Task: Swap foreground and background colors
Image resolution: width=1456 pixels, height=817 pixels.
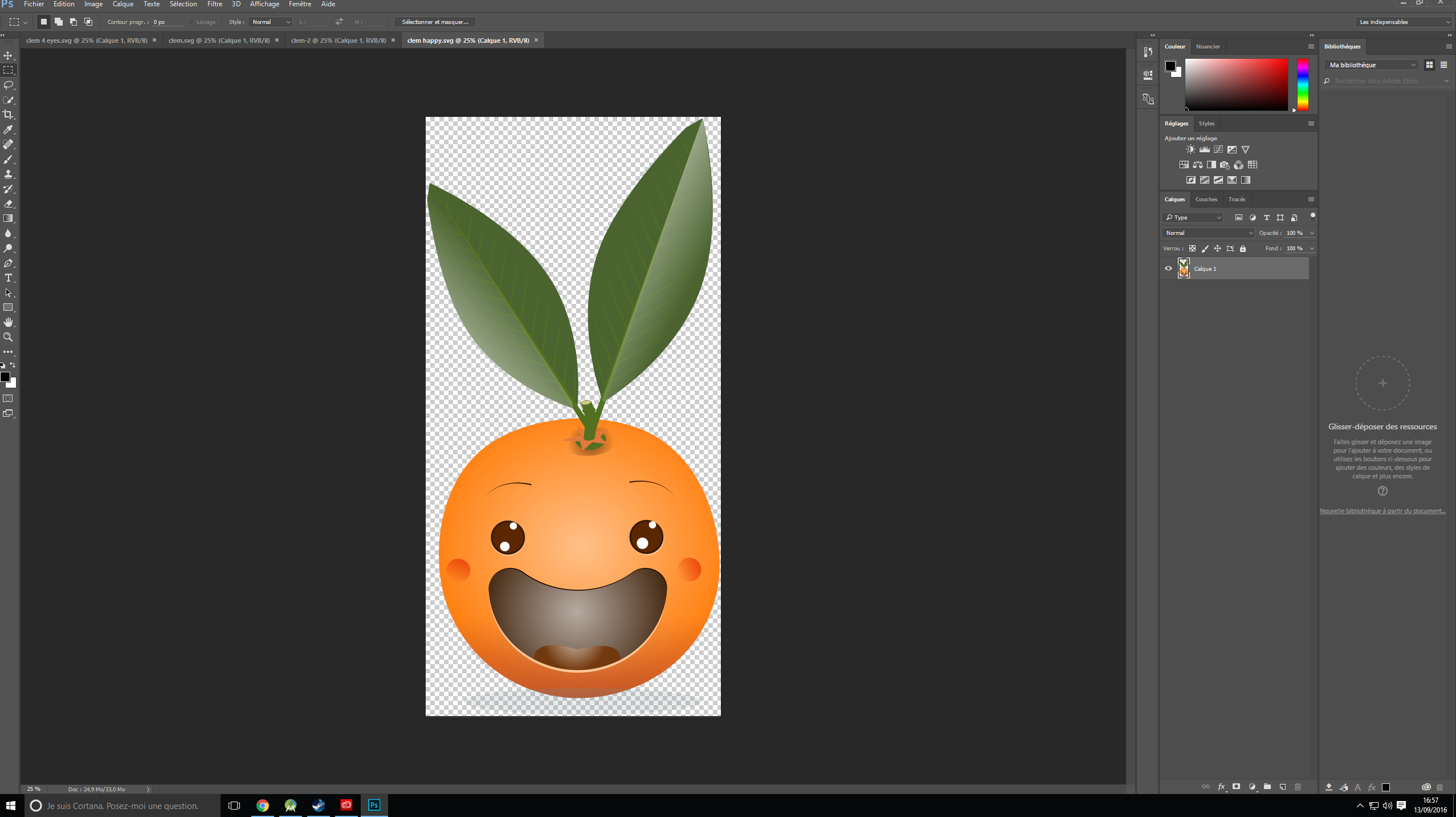Action: tap(13, 365)
